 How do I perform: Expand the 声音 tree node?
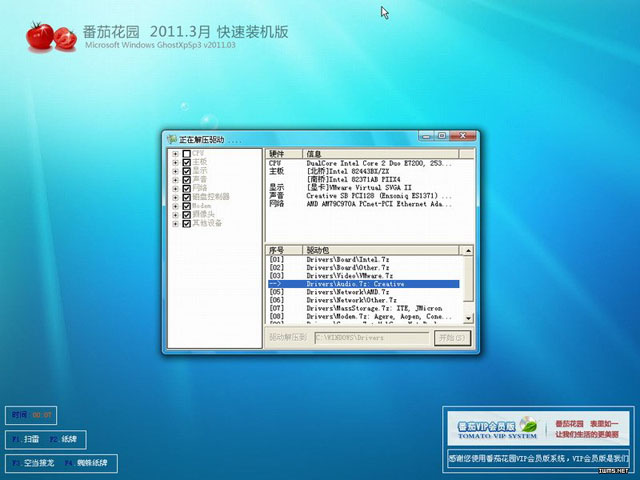point(175,180)
